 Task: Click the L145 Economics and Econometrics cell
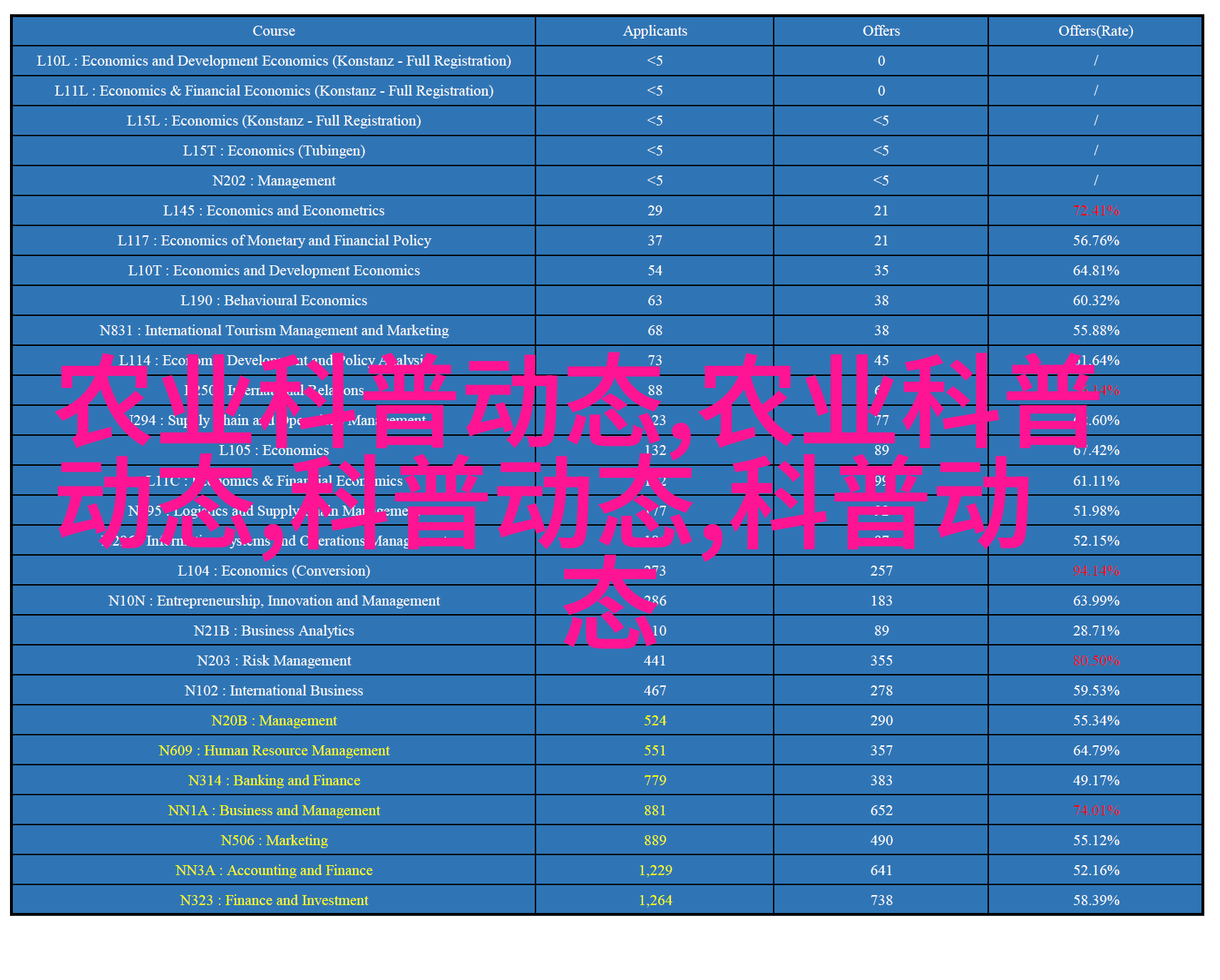[x=273, y=210]
